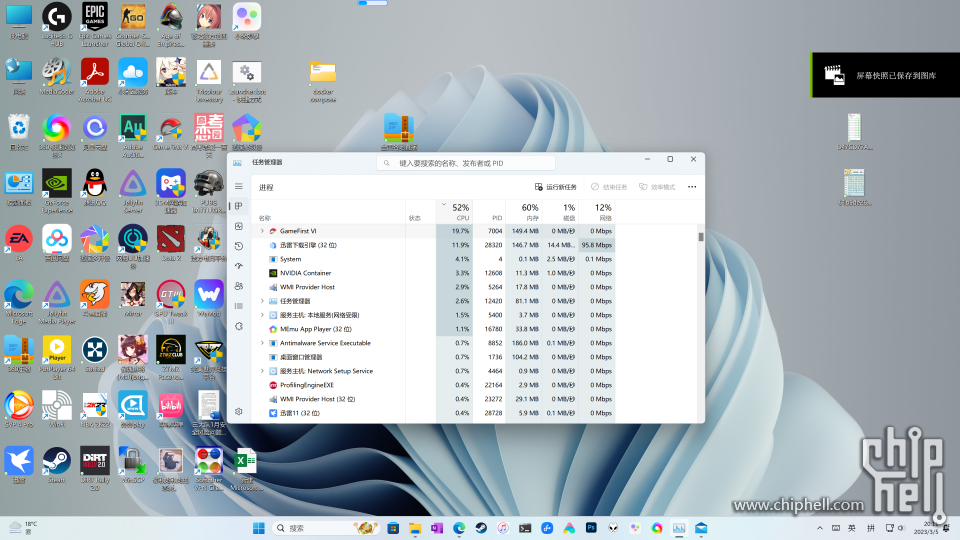Select the EA desktop icon

coord(19,244)
